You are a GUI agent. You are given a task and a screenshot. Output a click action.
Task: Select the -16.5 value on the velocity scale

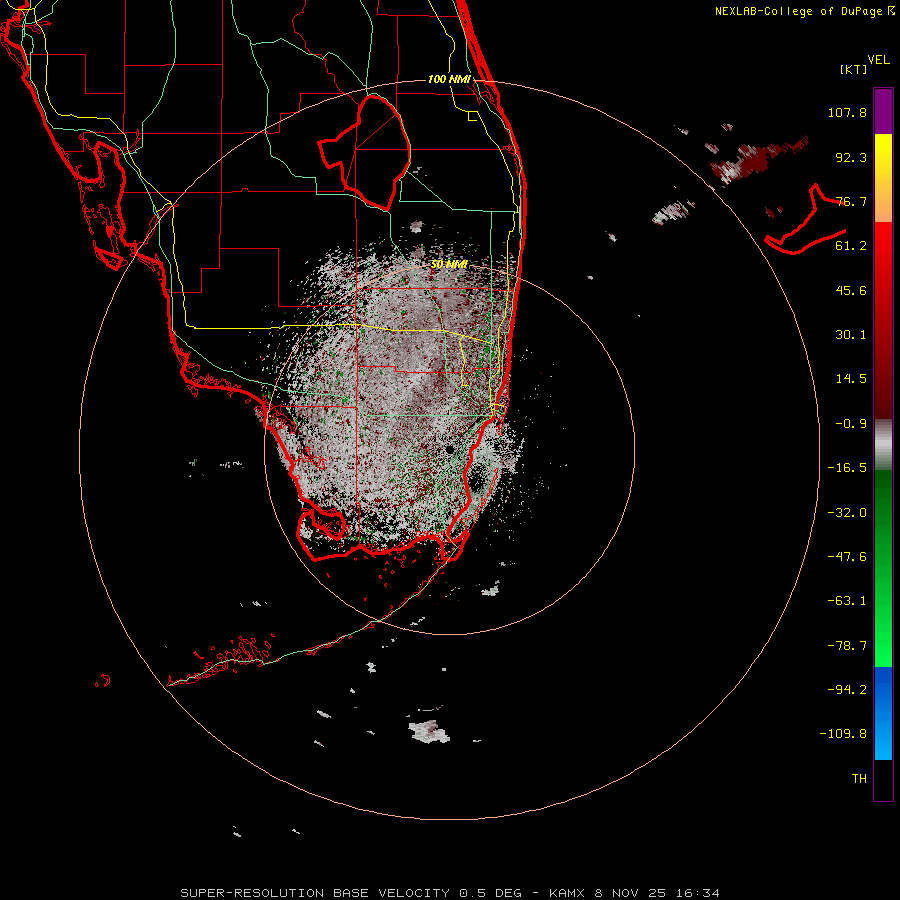[847, 468]
